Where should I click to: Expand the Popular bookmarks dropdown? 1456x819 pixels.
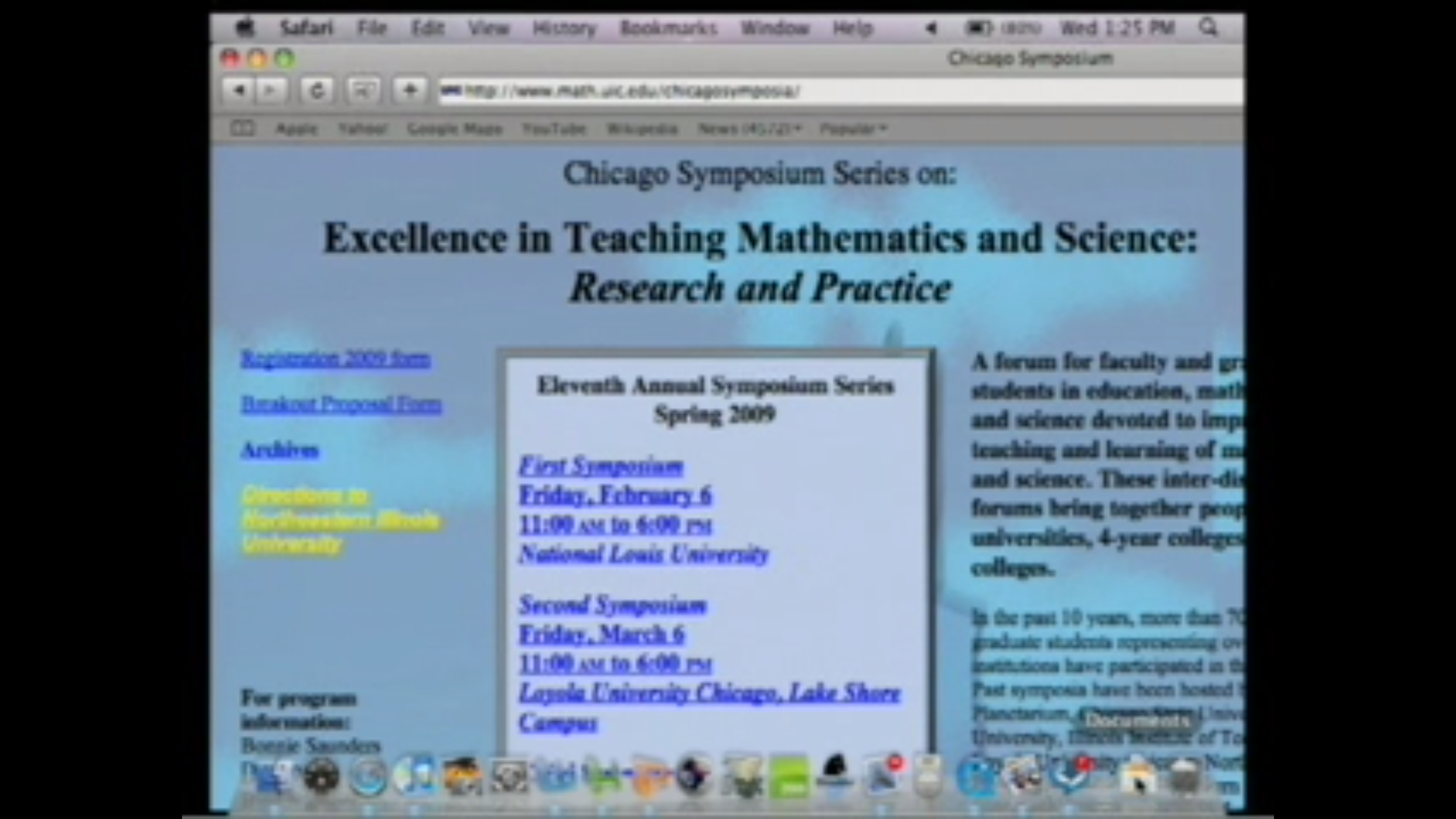(x=852, y=129)
